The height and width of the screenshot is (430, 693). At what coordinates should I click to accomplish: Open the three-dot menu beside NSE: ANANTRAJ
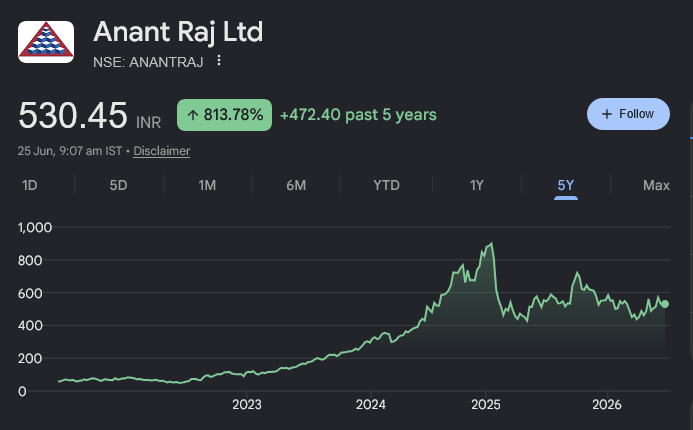coord(219,61)
